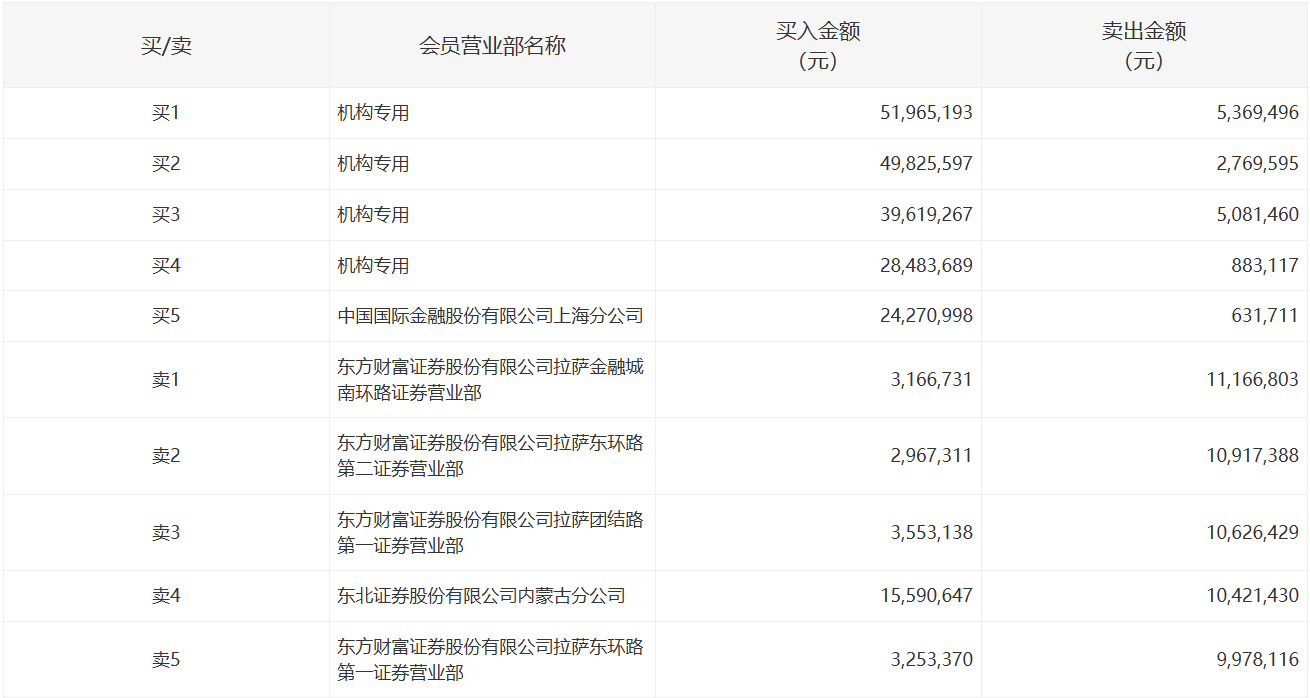
Task: Select the 买2 row label
Action: (166, 164)
